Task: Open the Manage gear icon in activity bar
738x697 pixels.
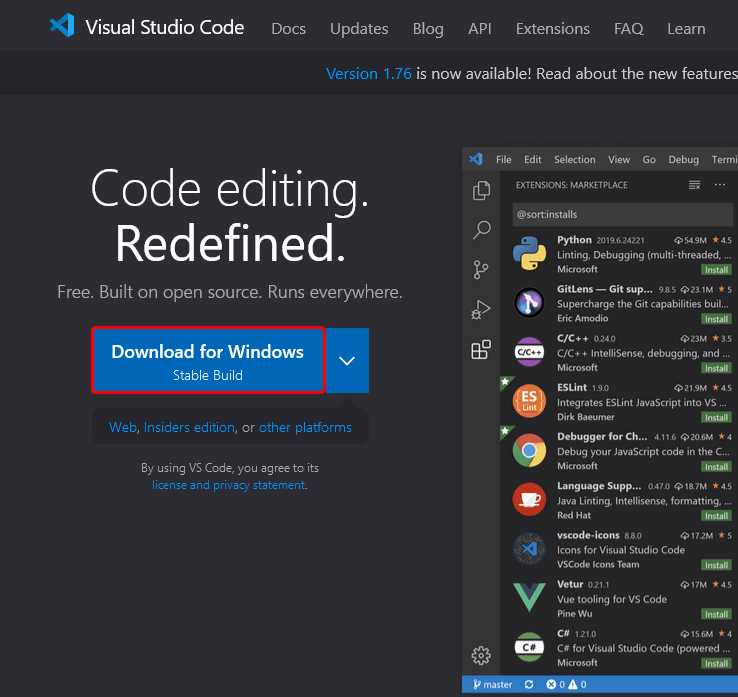Action: (481, 655)
